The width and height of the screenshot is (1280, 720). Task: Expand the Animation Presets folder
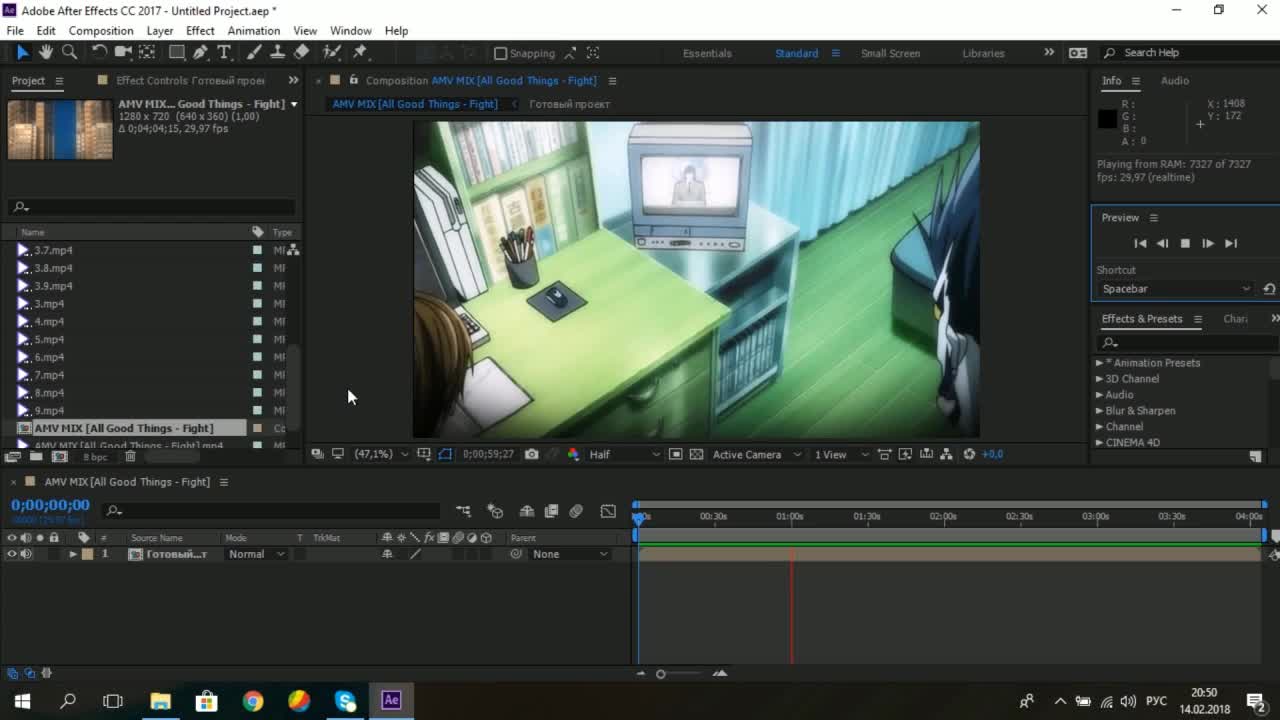pos(1100,363)
